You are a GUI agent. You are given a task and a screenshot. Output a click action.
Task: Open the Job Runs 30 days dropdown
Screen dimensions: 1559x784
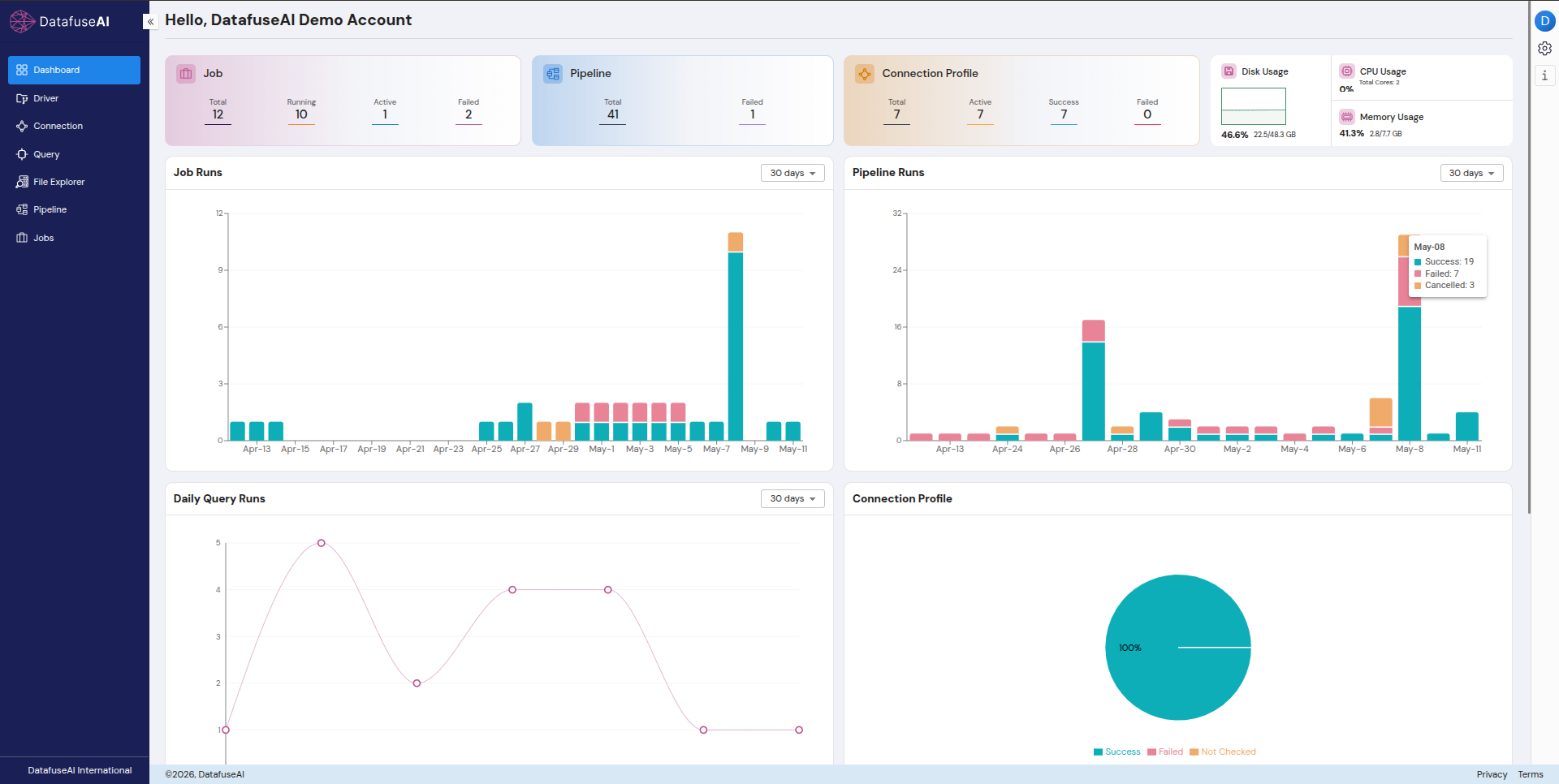792,173
